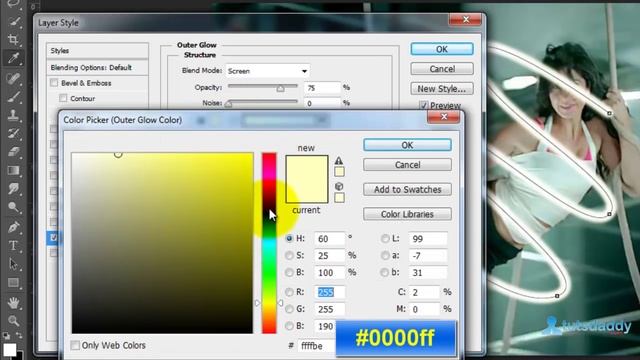The image size is (640, 360).
Task: Close the Color Picker dialog
Action: [444, 117]
